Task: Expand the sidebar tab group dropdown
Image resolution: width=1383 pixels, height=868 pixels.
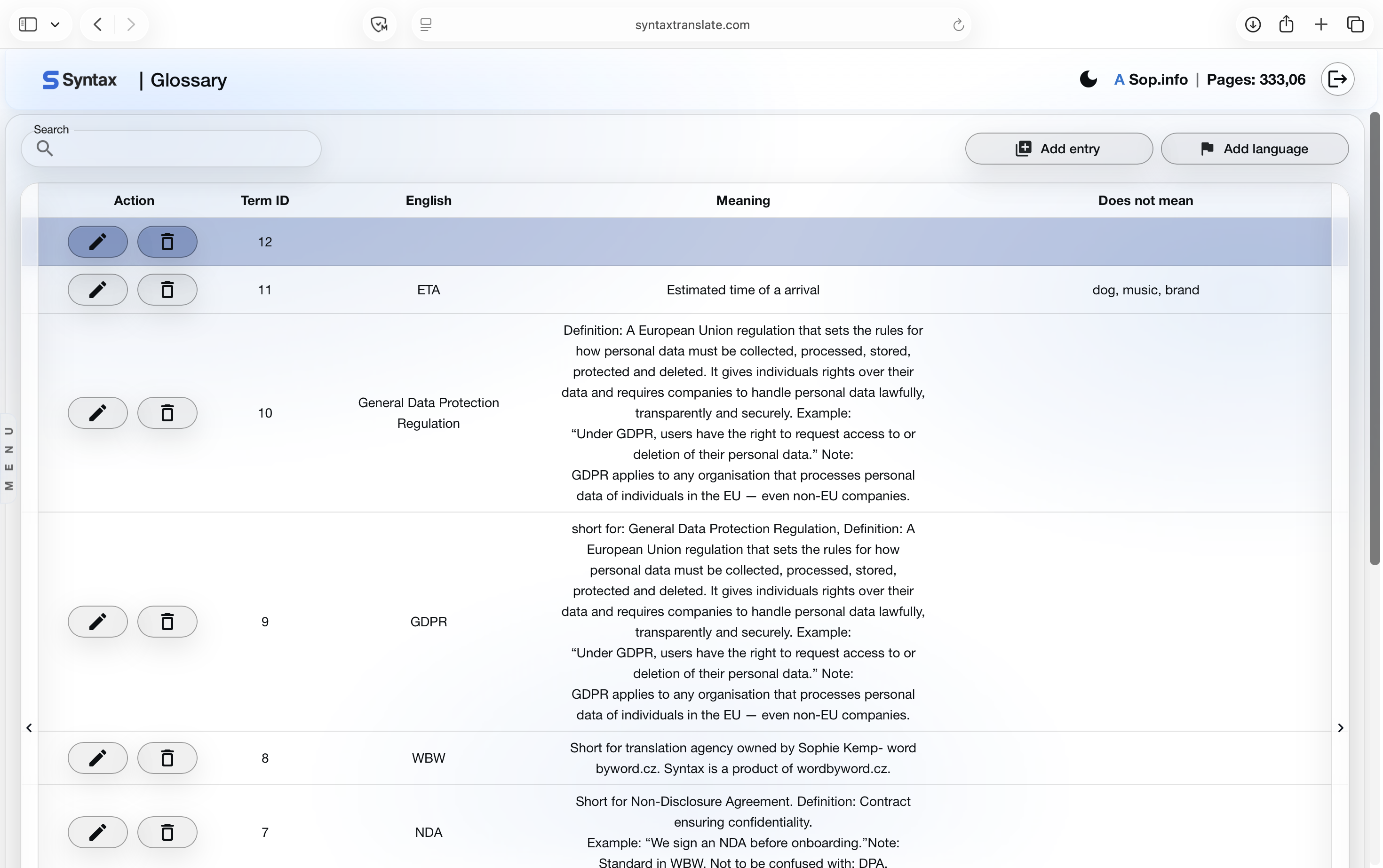Action: pos(55,24)
